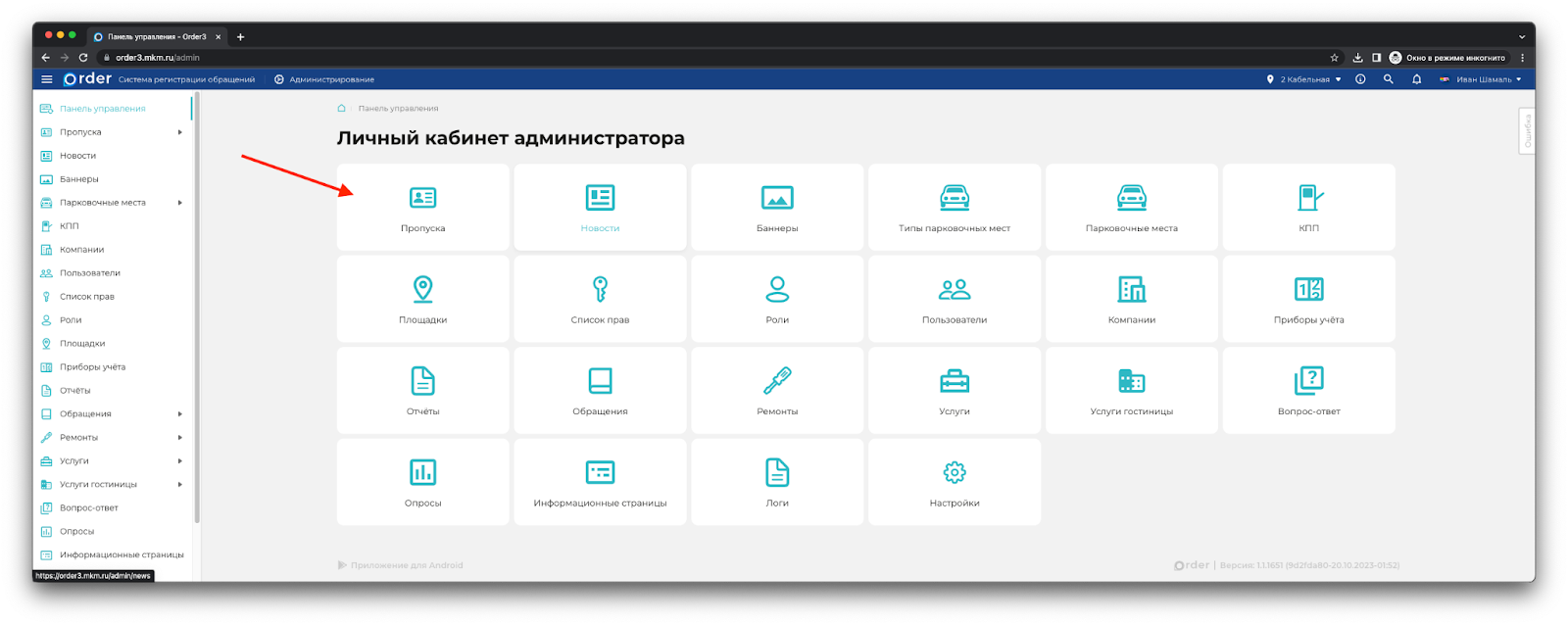
Task: Select Компании in the sidebar
Action: tap(81, 250)
